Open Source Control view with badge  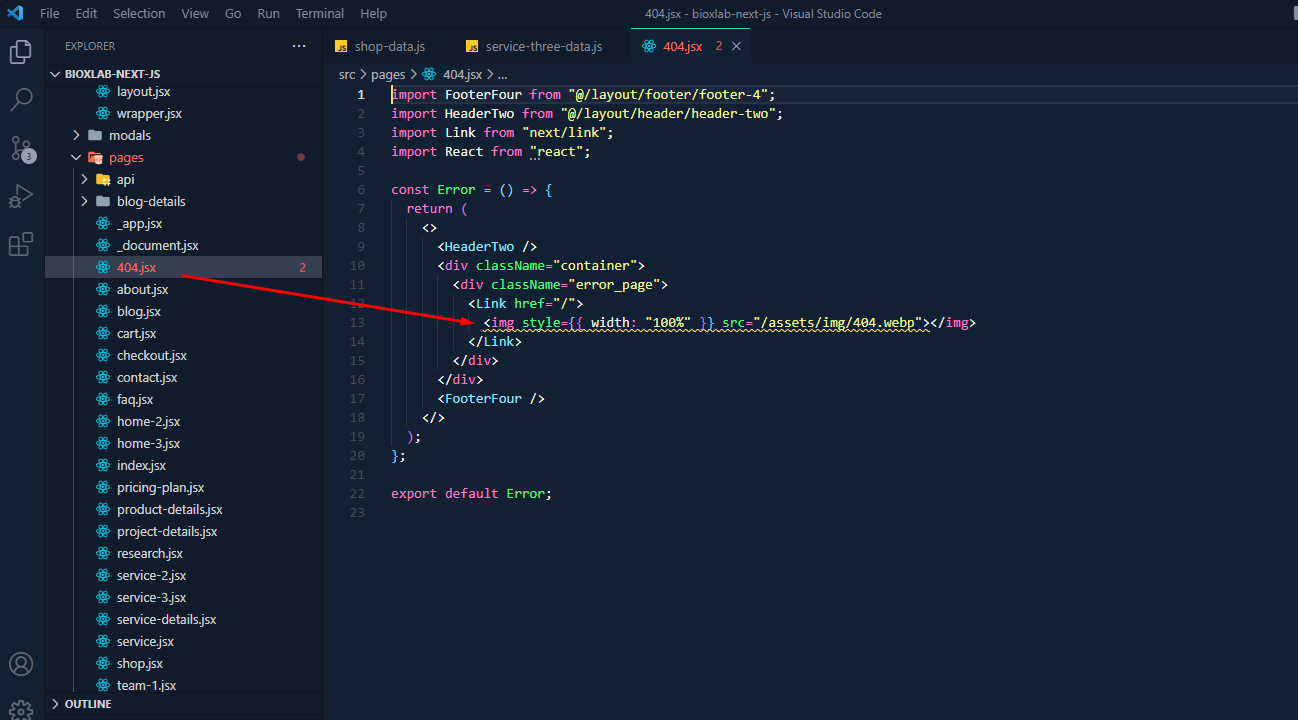pos(21,149)
